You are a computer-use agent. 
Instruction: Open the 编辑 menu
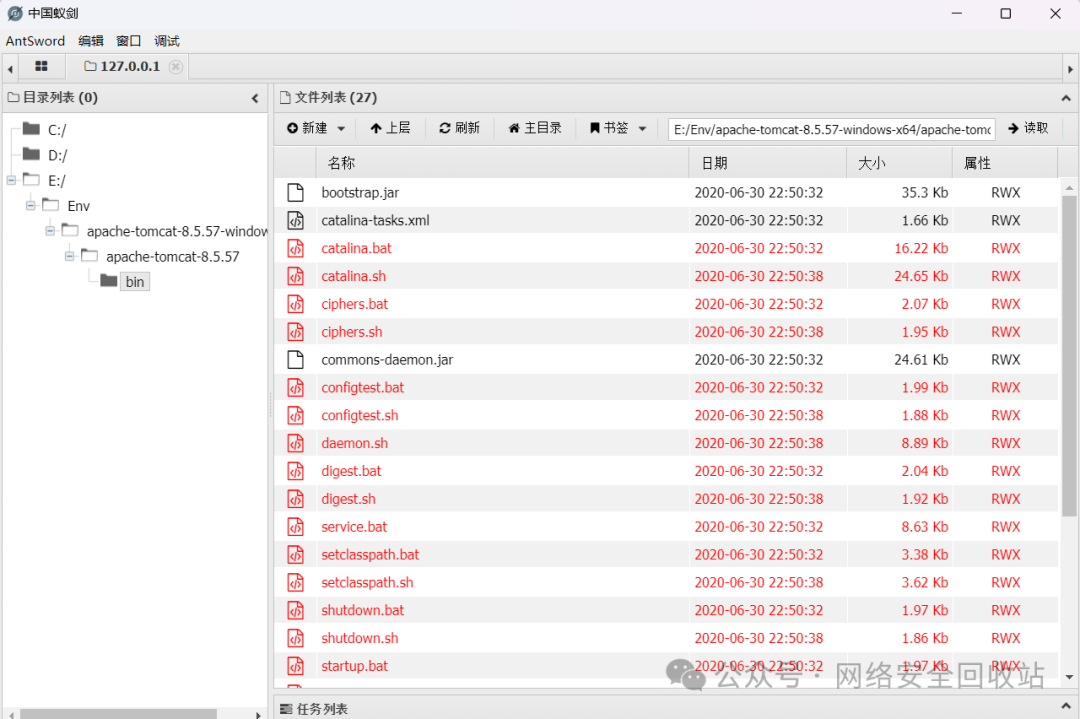point(91,41)
